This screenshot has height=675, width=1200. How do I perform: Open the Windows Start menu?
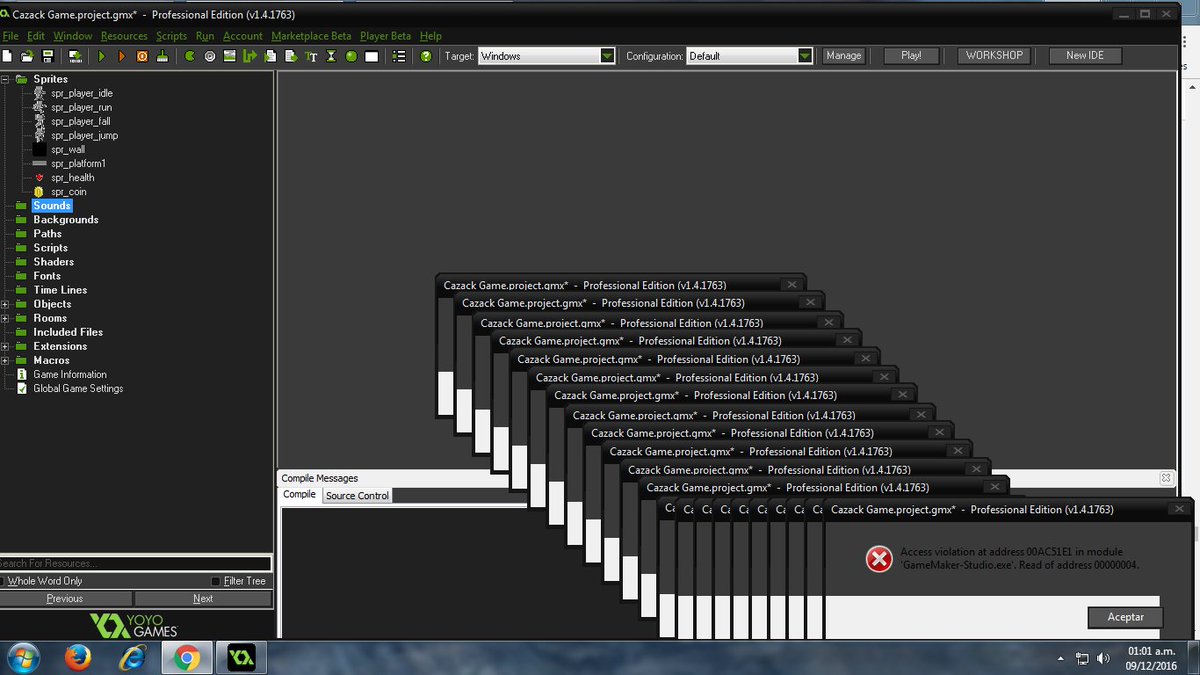pos(22,658)
